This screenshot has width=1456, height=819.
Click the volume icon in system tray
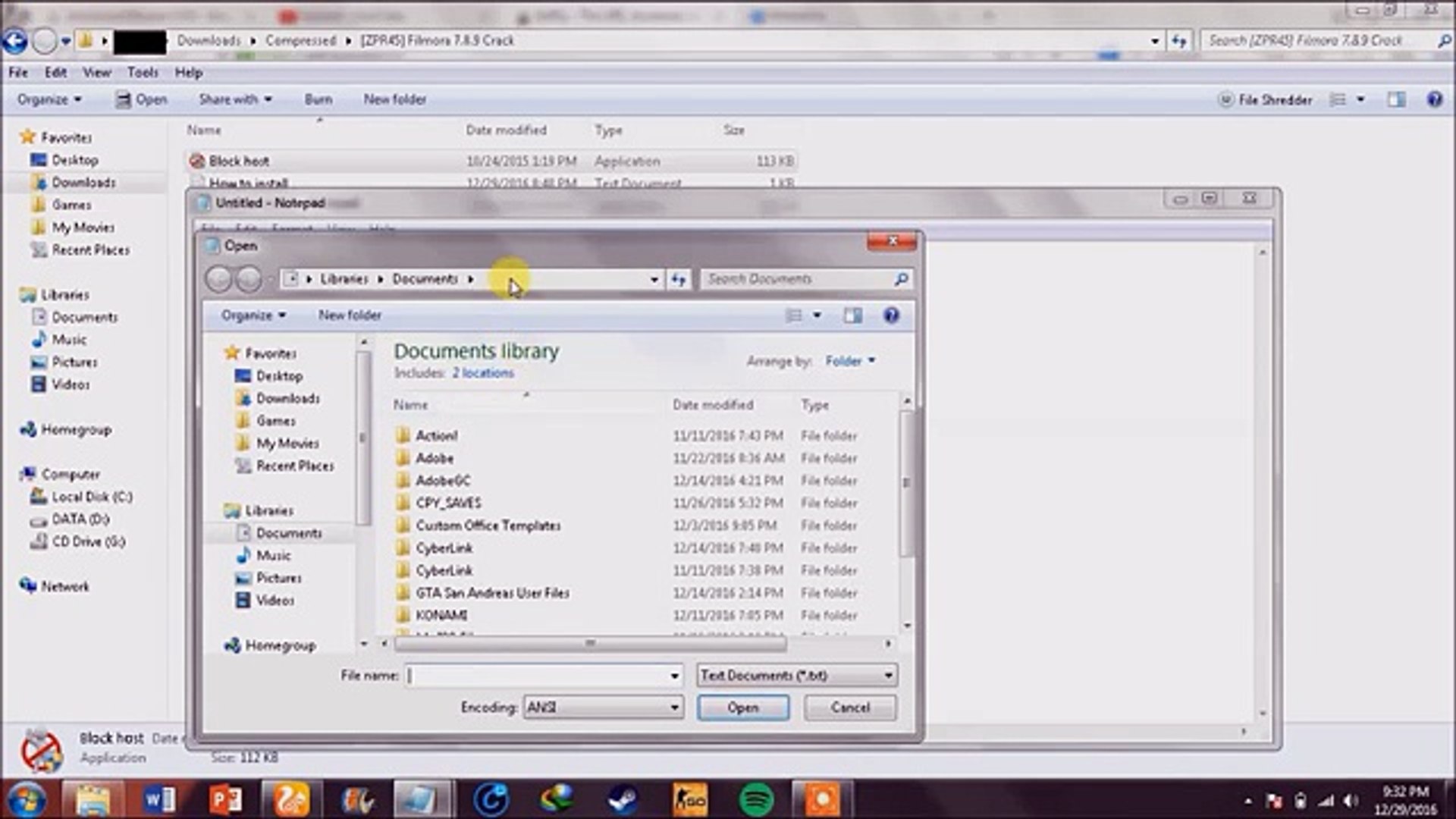pyautogui.click(x=1351, y=801)
